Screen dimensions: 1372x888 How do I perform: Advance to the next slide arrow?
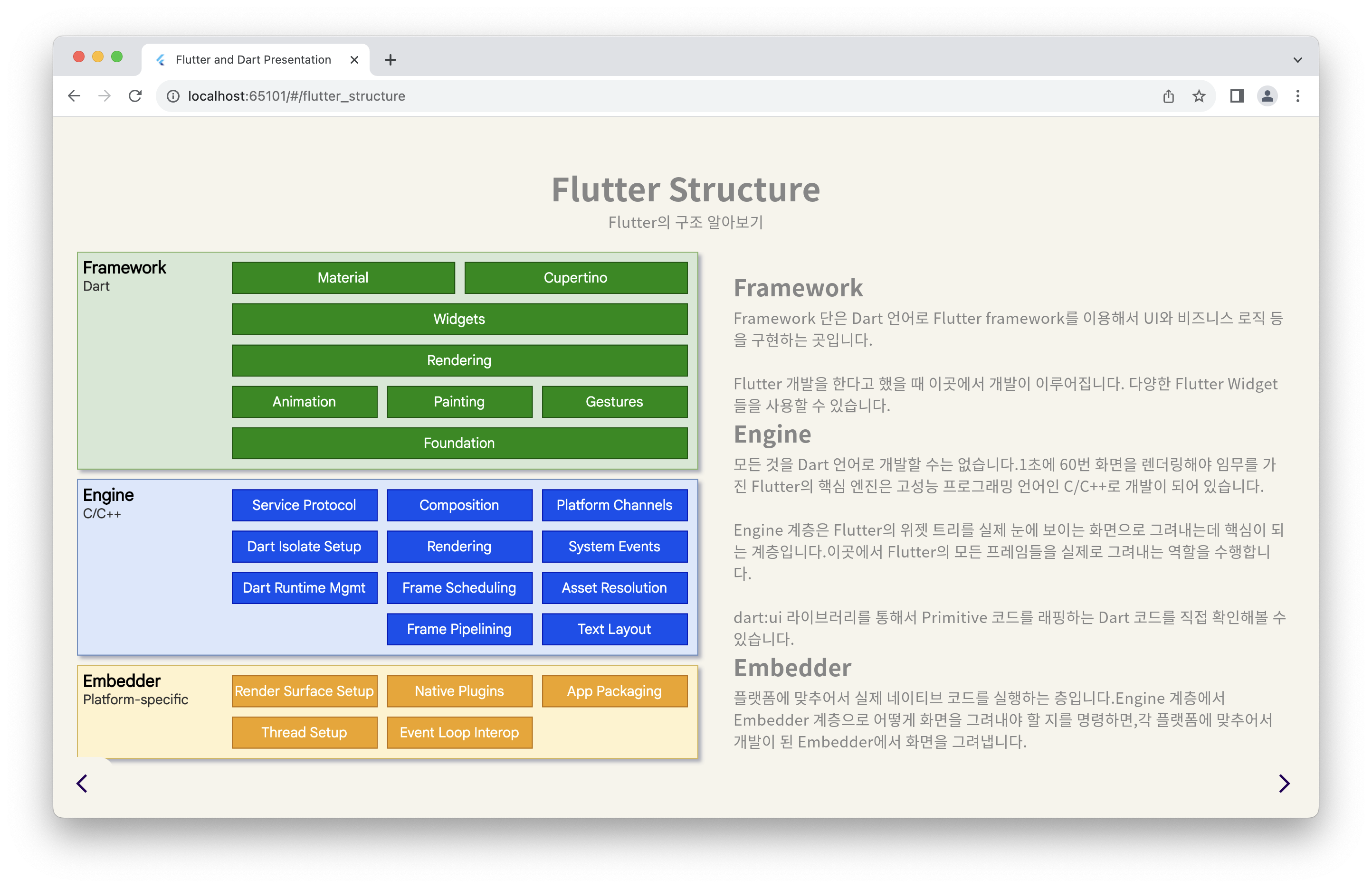click(1285, 784)
